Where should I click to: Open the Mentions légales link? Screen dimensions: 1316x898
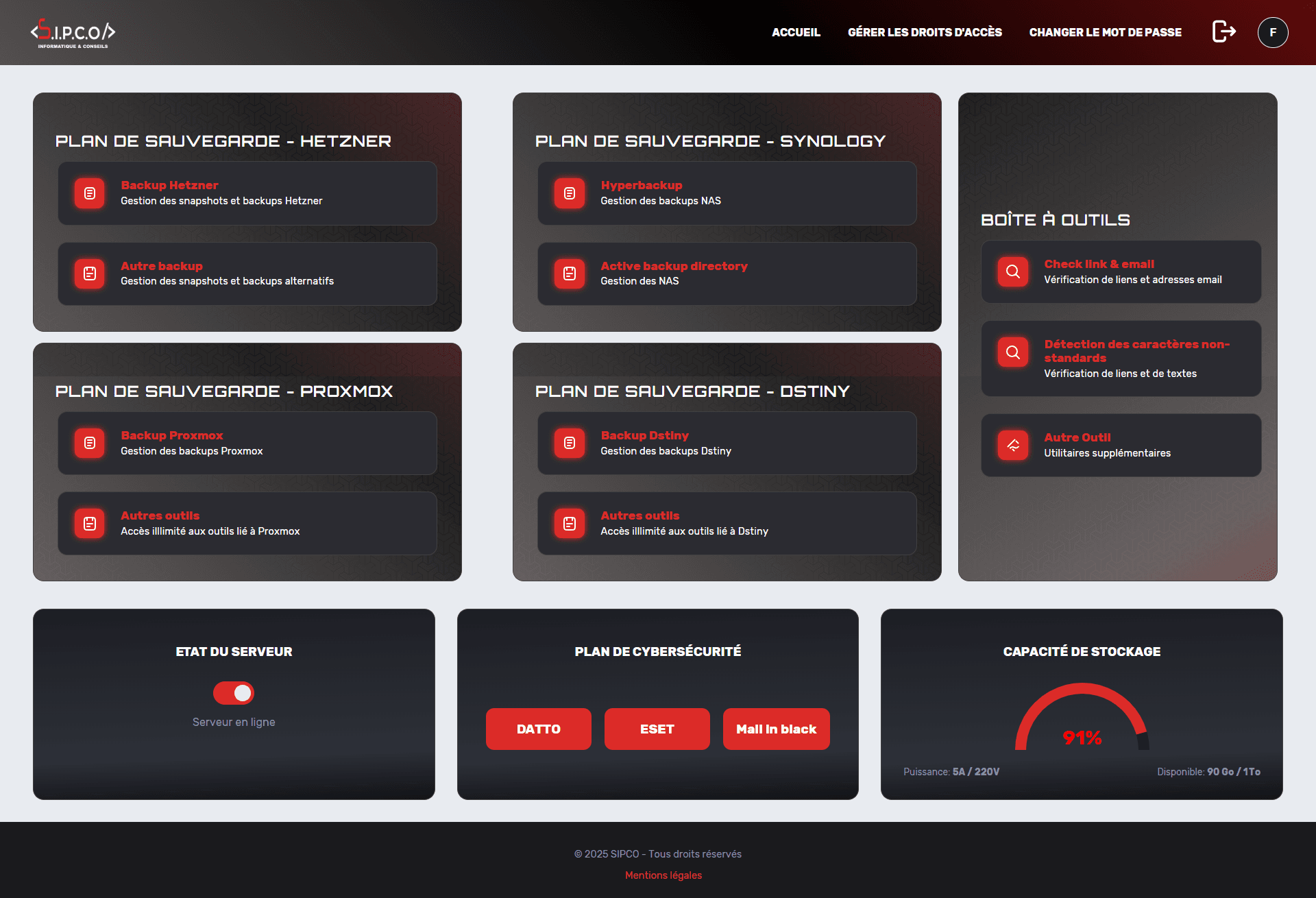pyautogui.click(x=663, y=875)
